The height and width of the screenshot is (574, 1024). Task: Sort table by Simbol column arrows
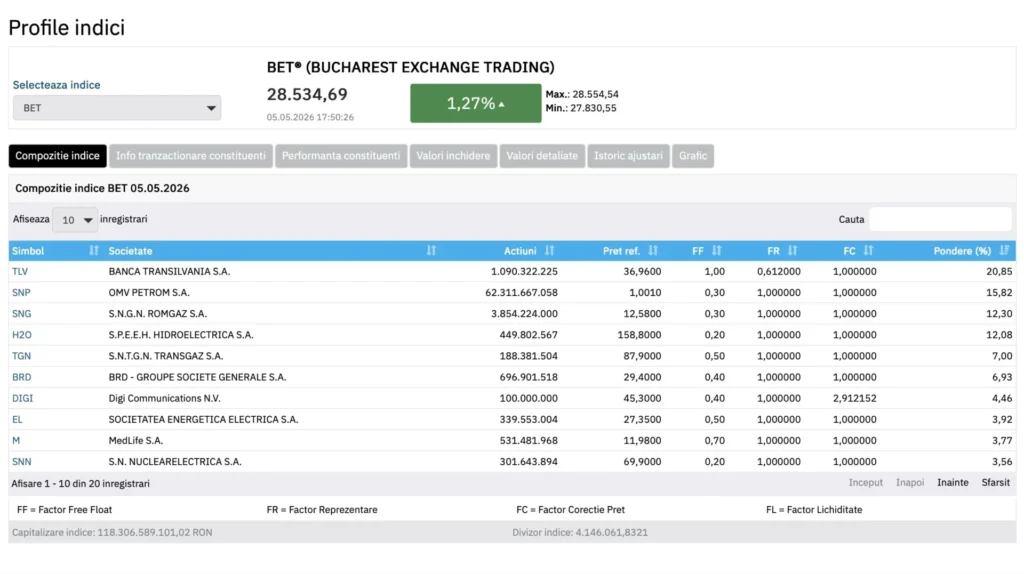94,251
